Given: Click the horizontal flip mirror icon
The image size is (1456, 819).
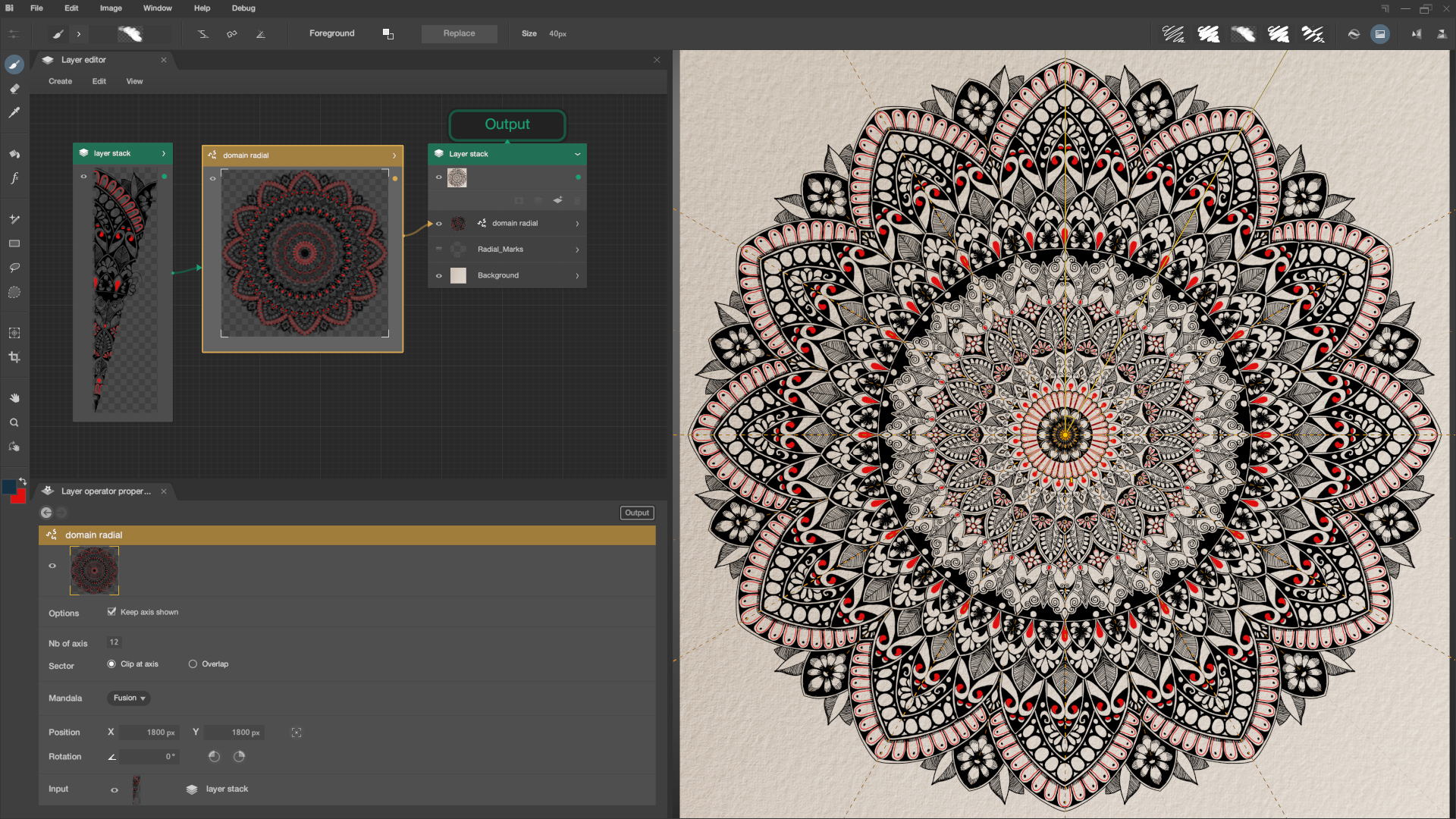Looking at the screenshot, I should click(x=1417, y=33).
